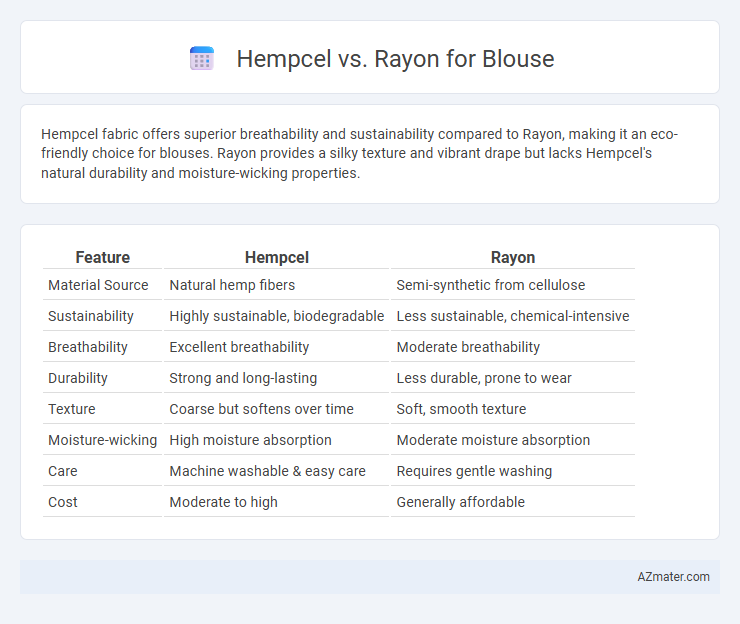740x624 pixels.
Task: Select the Hempcel column header
Action: [x=277, y=257]
